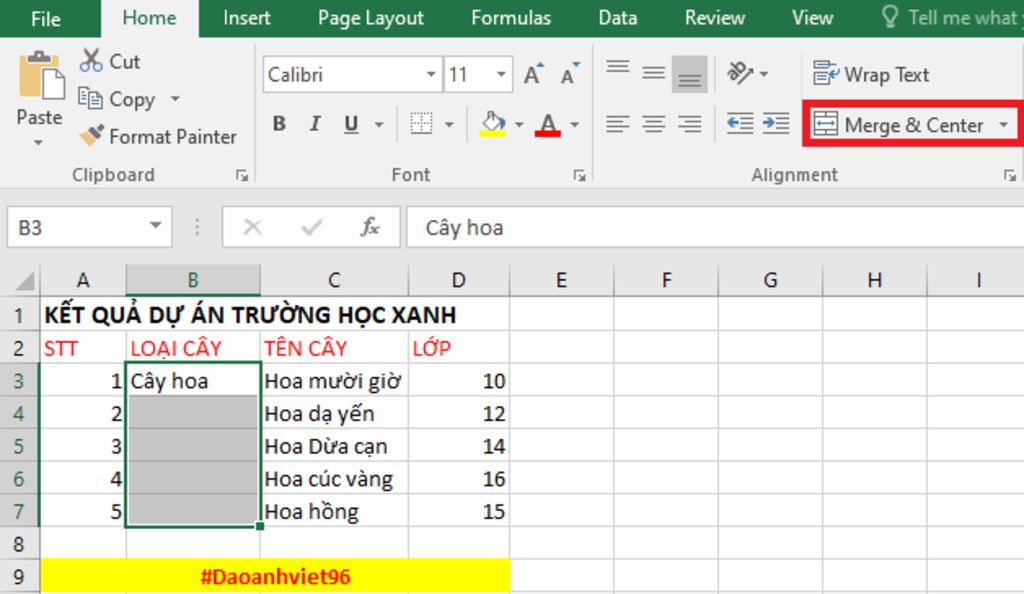Toggle the highlighted Bottom Align button
Image resolution: width=1024 pixels, height=594 pixels.
tap(690, 74)
